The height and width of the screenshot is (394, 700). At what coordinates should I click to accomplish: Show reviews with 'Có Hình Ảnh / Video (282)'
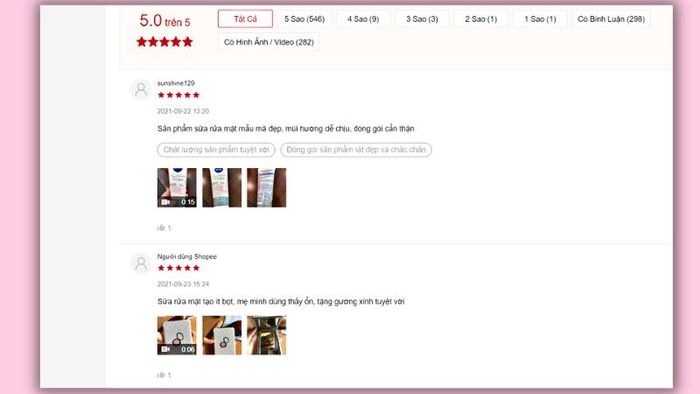269,42
